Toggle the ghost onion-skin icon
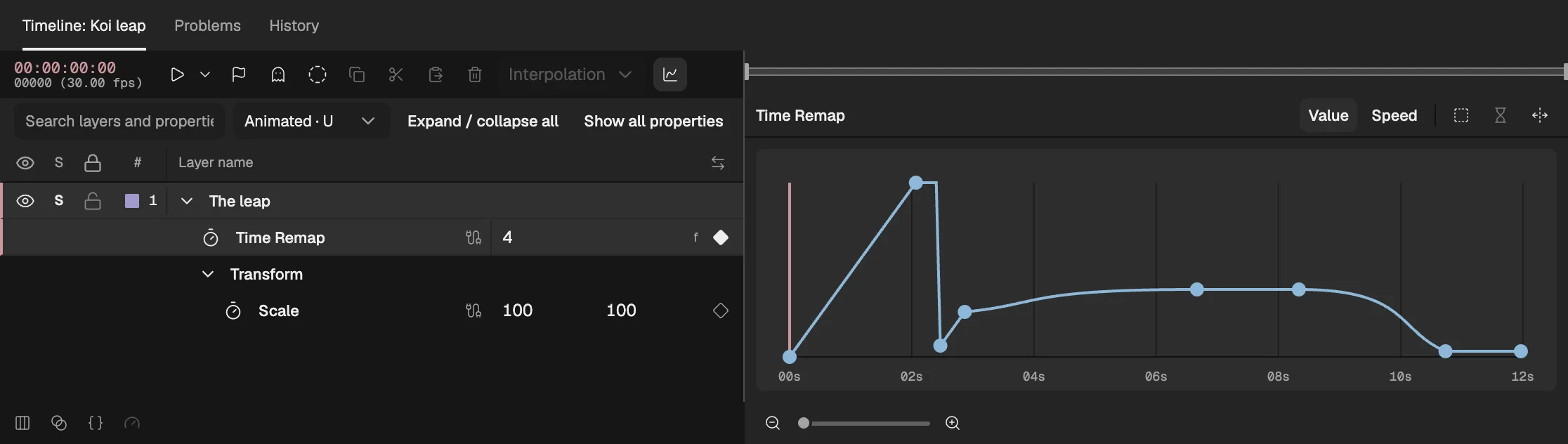The image size is (1568, 444). pyautogui.click(x=278, y=74)
